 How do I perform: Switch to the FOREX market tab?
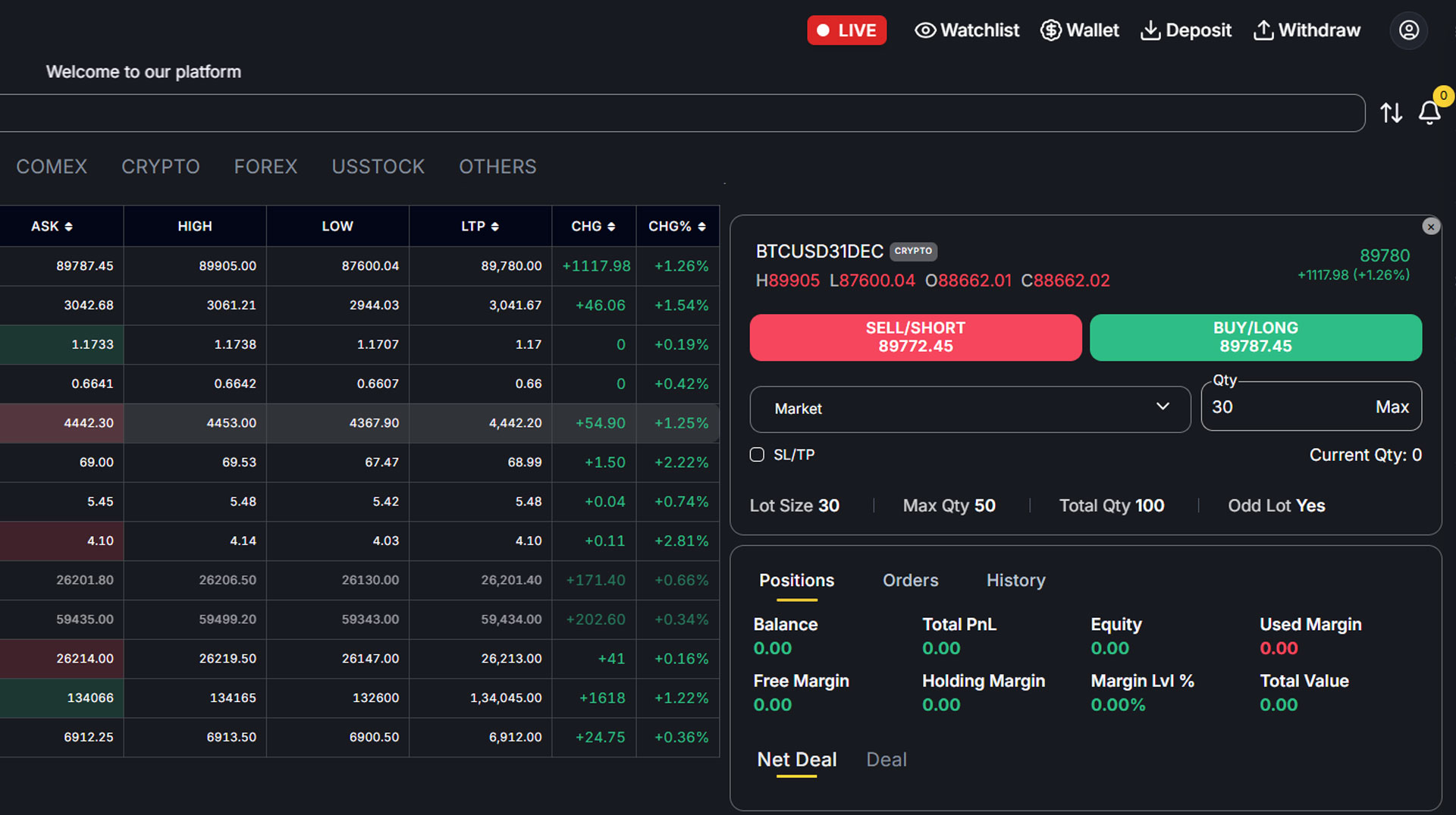tap(265, 166)
